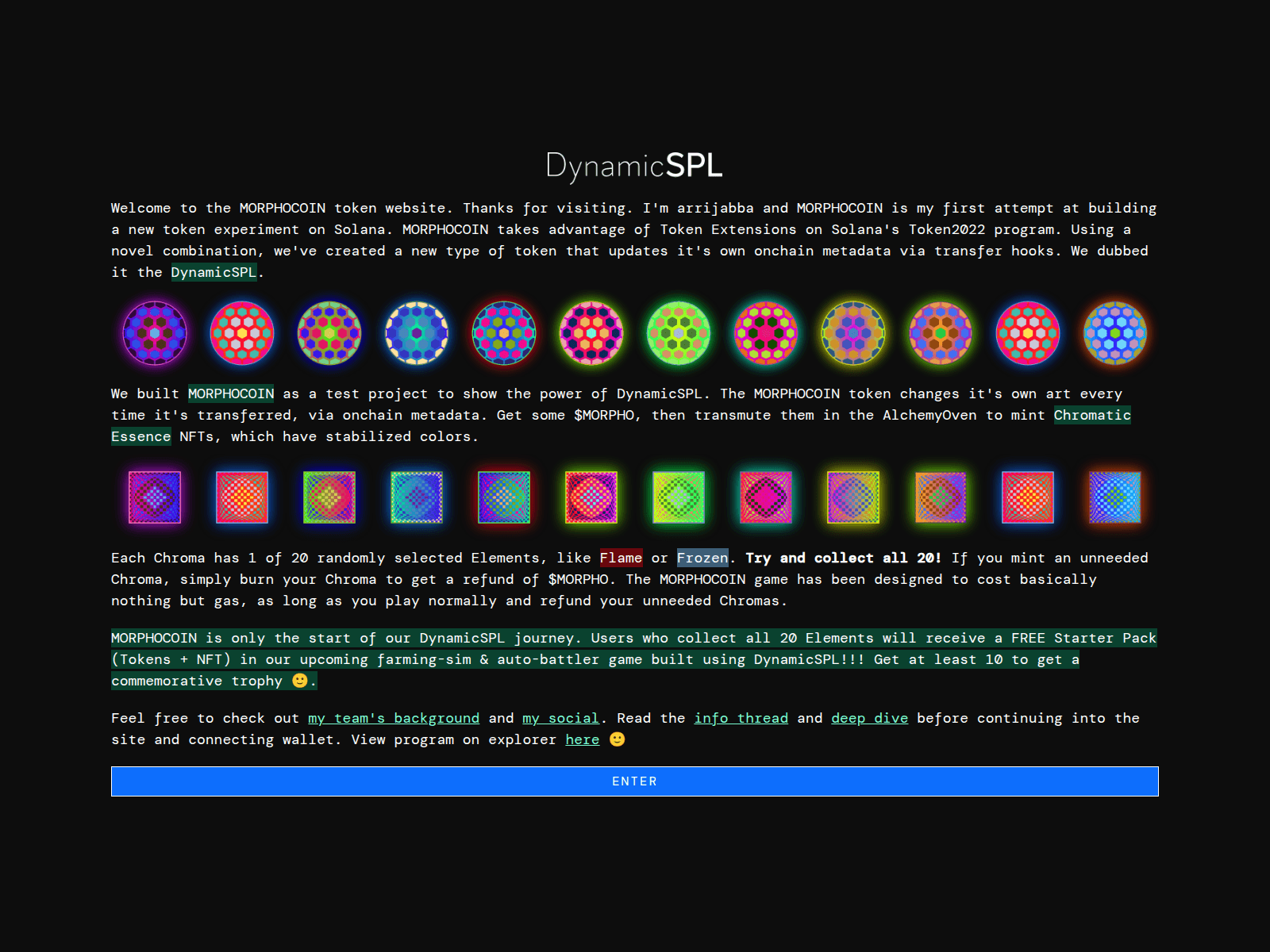Click the red-highlighted Flame element
Screen dimensions: 1270x952
621,558
